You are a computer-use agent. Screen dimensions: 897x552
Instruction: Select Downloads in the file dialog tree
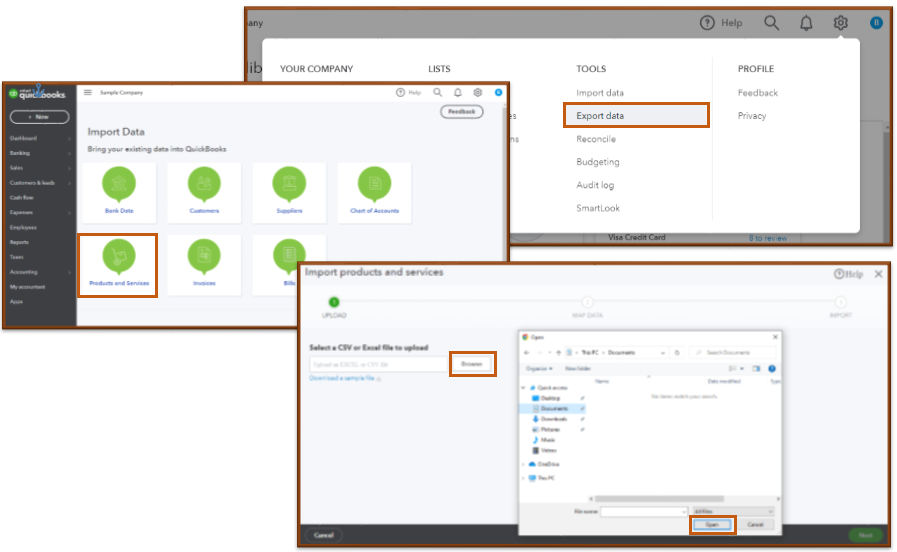553,419
